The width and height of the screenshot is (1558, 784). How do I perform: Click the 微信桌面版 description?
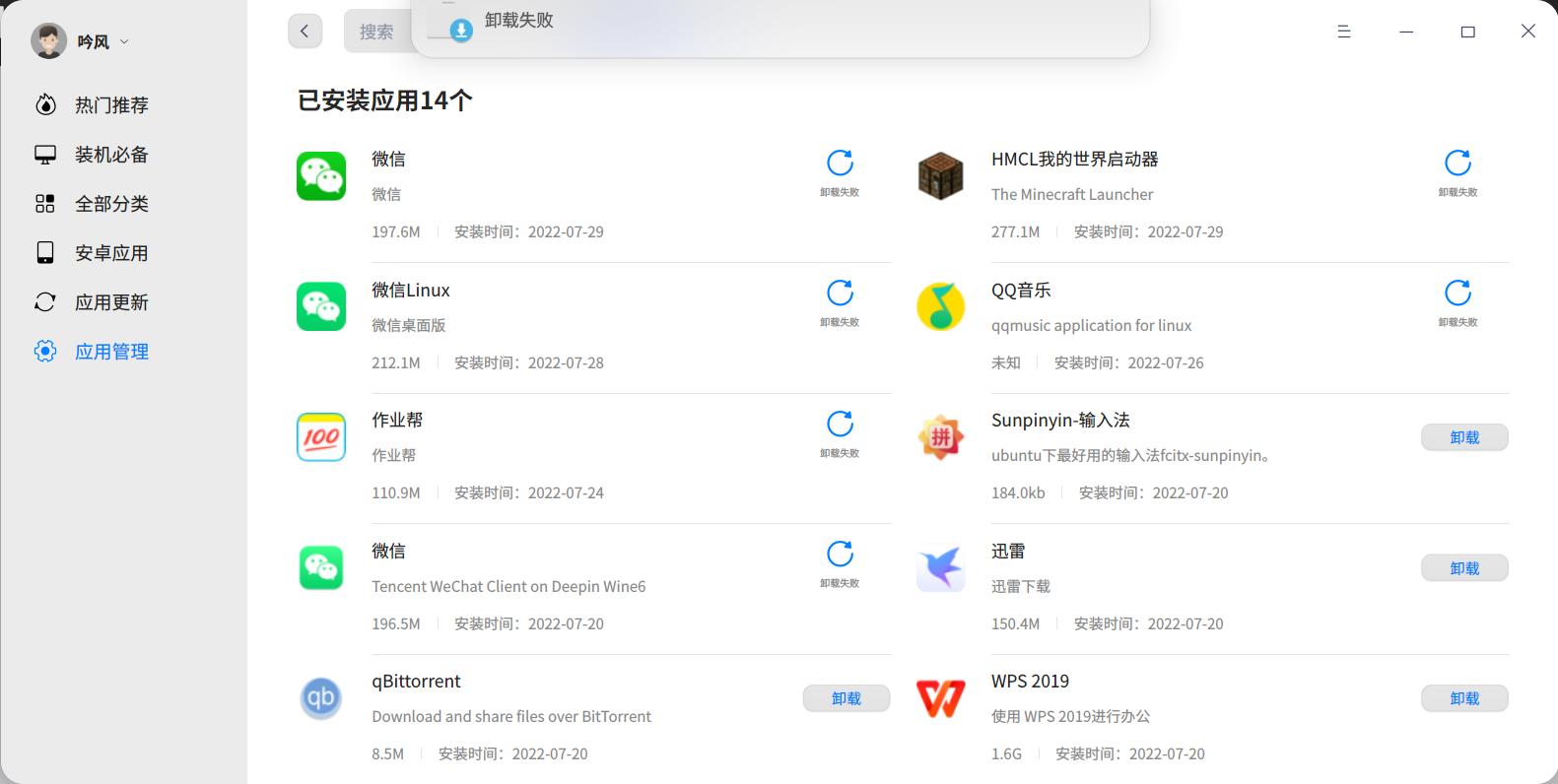pyautogui.click(x=409, y=326)
